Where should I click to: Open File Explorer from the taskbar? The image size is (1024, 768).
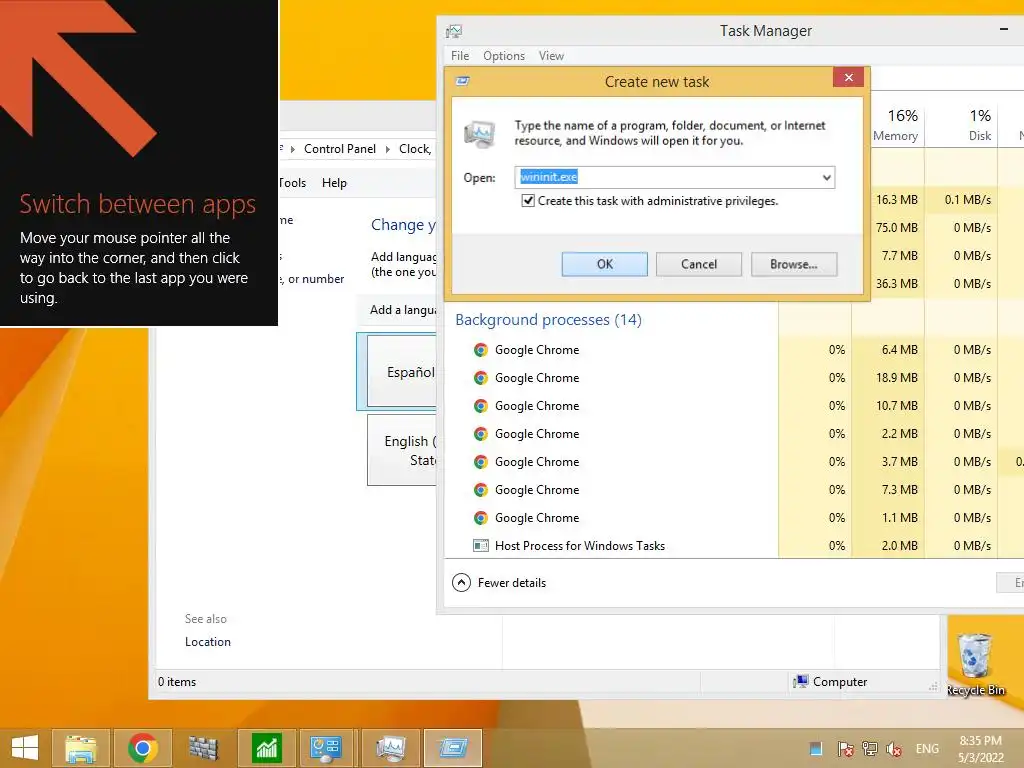pos(80,748)
